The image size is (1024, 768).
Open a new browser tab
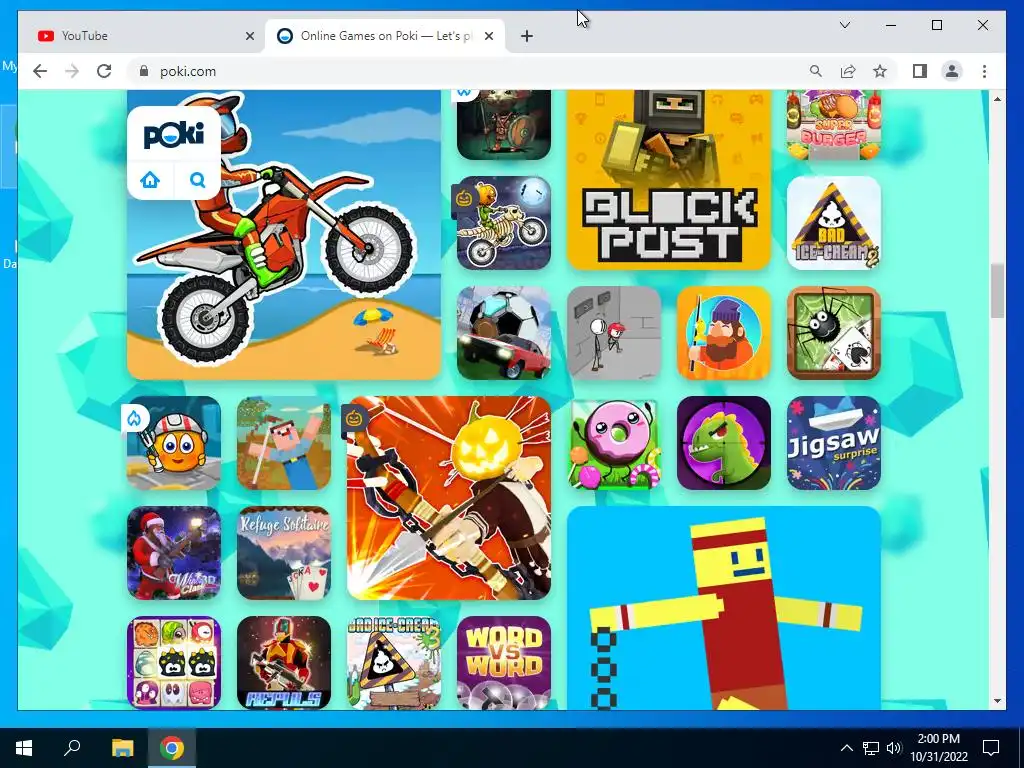coord(527,36)
